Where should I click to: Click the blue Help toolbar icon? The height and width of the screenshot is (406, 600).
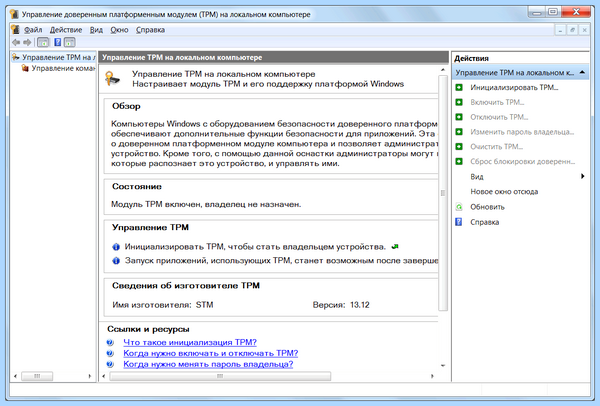tap(57, 42)
